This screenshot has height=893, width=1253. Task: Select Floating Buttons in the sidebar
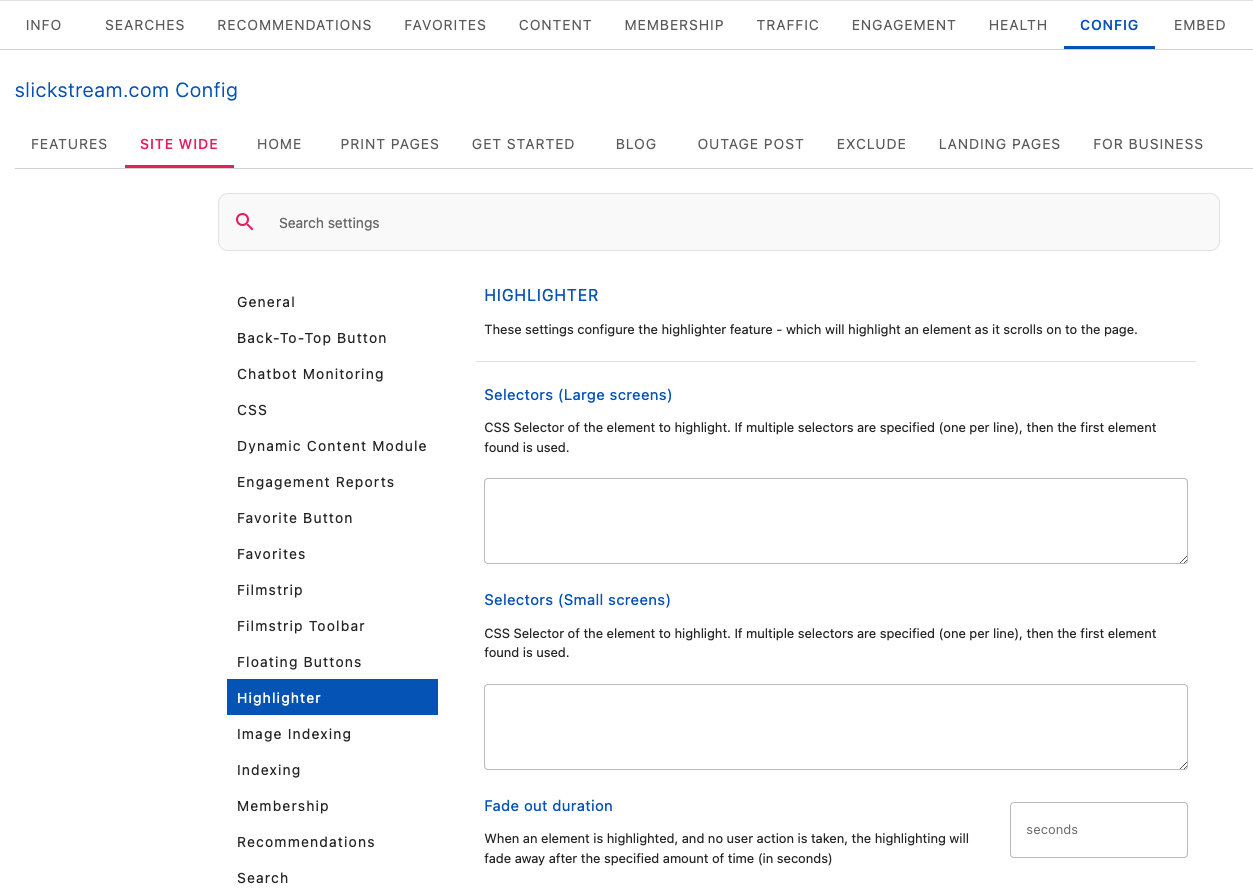[x=299, y=662]
